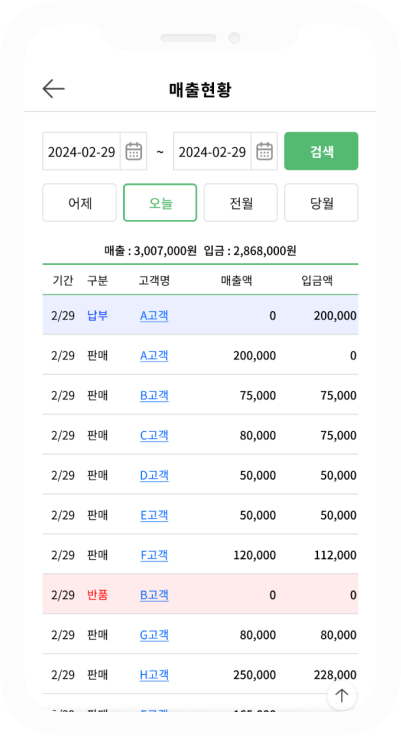Click the scroll-to-top arrow button

(x=342, y=695)
